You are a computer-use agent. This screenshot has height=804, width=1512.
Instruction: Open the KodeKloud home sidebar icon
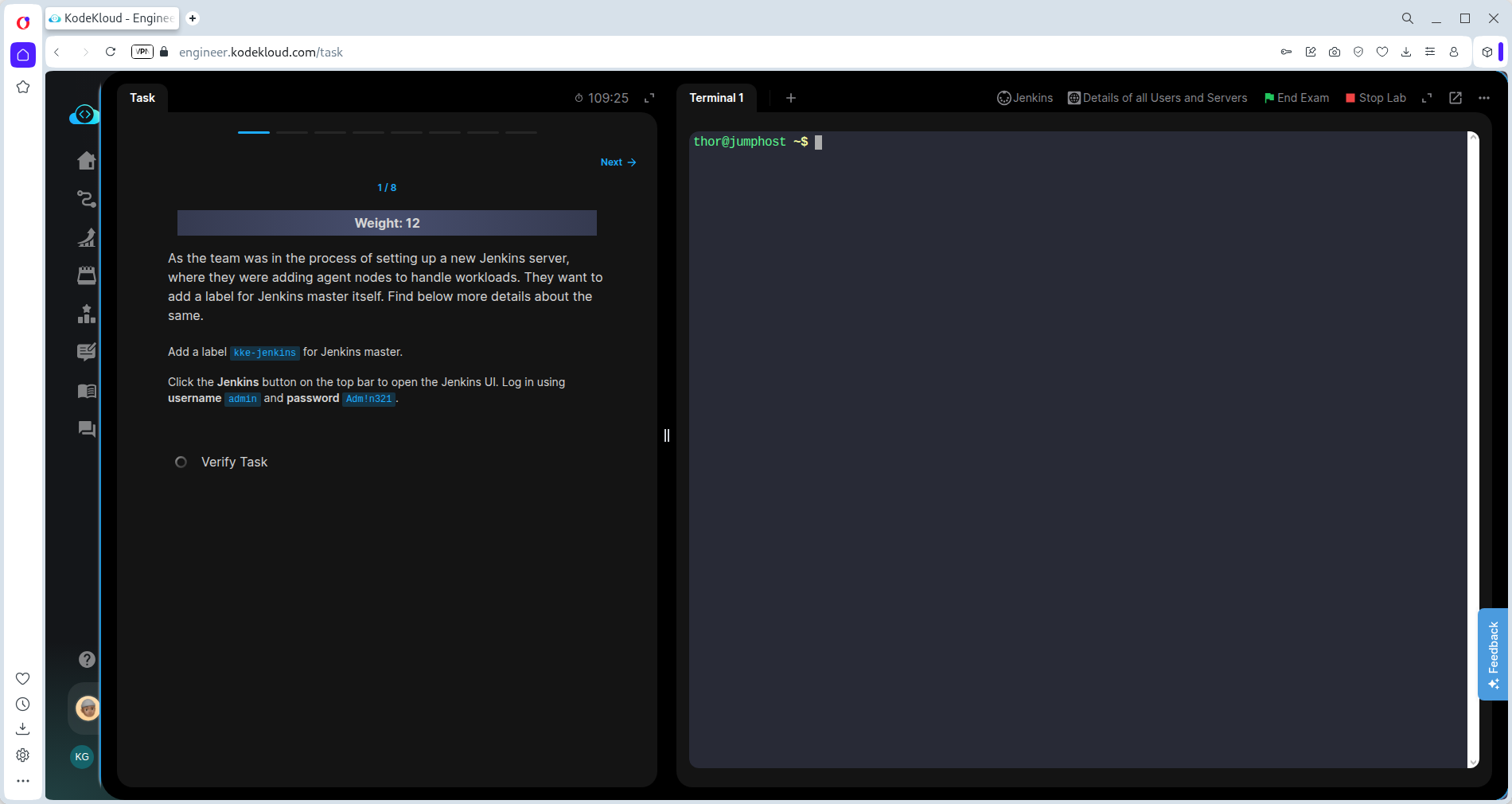tap(87, 161)
